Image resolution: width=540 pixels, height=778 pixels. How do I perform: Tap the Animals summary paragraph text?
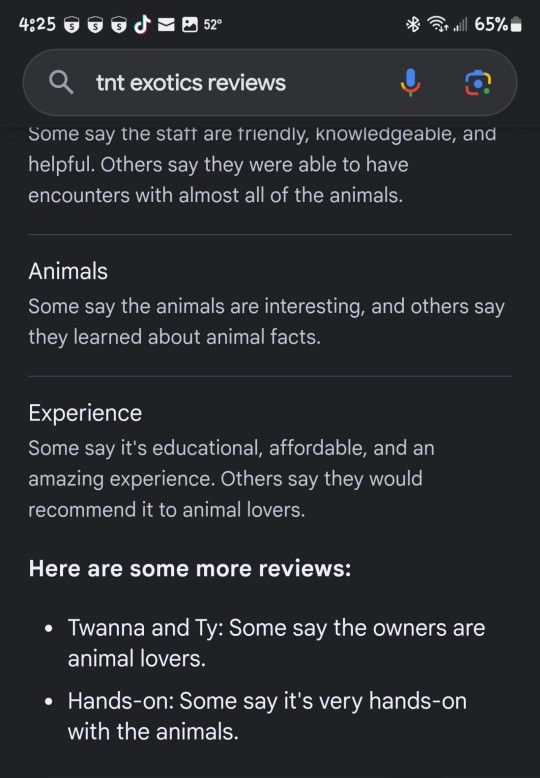267,322
